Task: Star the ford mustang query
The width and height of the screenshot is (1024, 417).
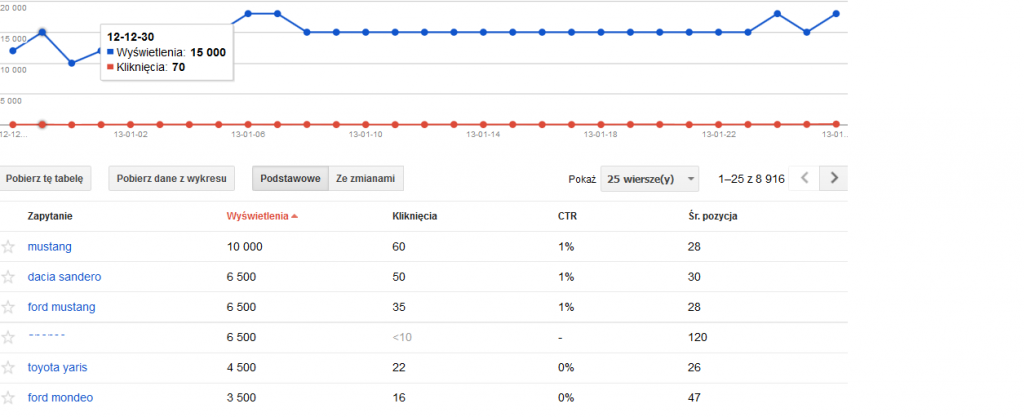Action: coord(9,306)
